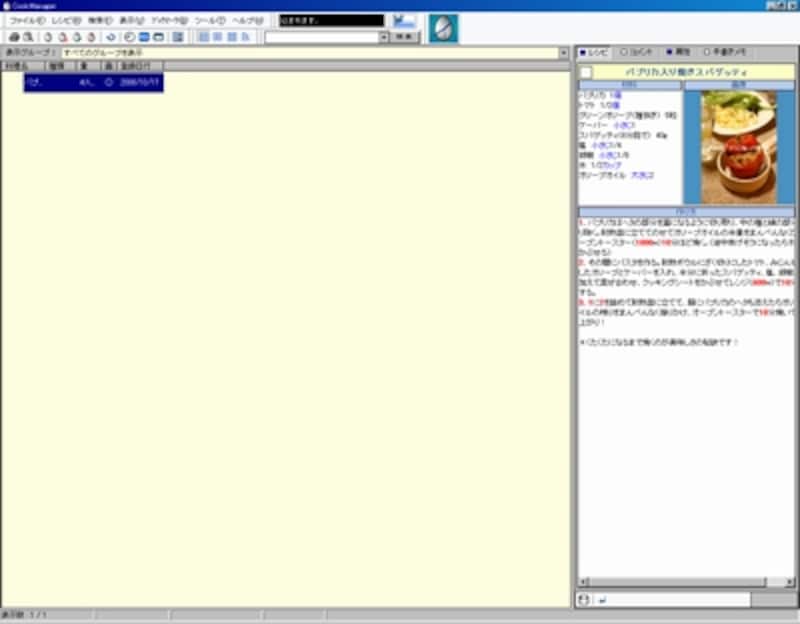
Task: Click the large teal capsule logo icon
Action: [443, 29]
